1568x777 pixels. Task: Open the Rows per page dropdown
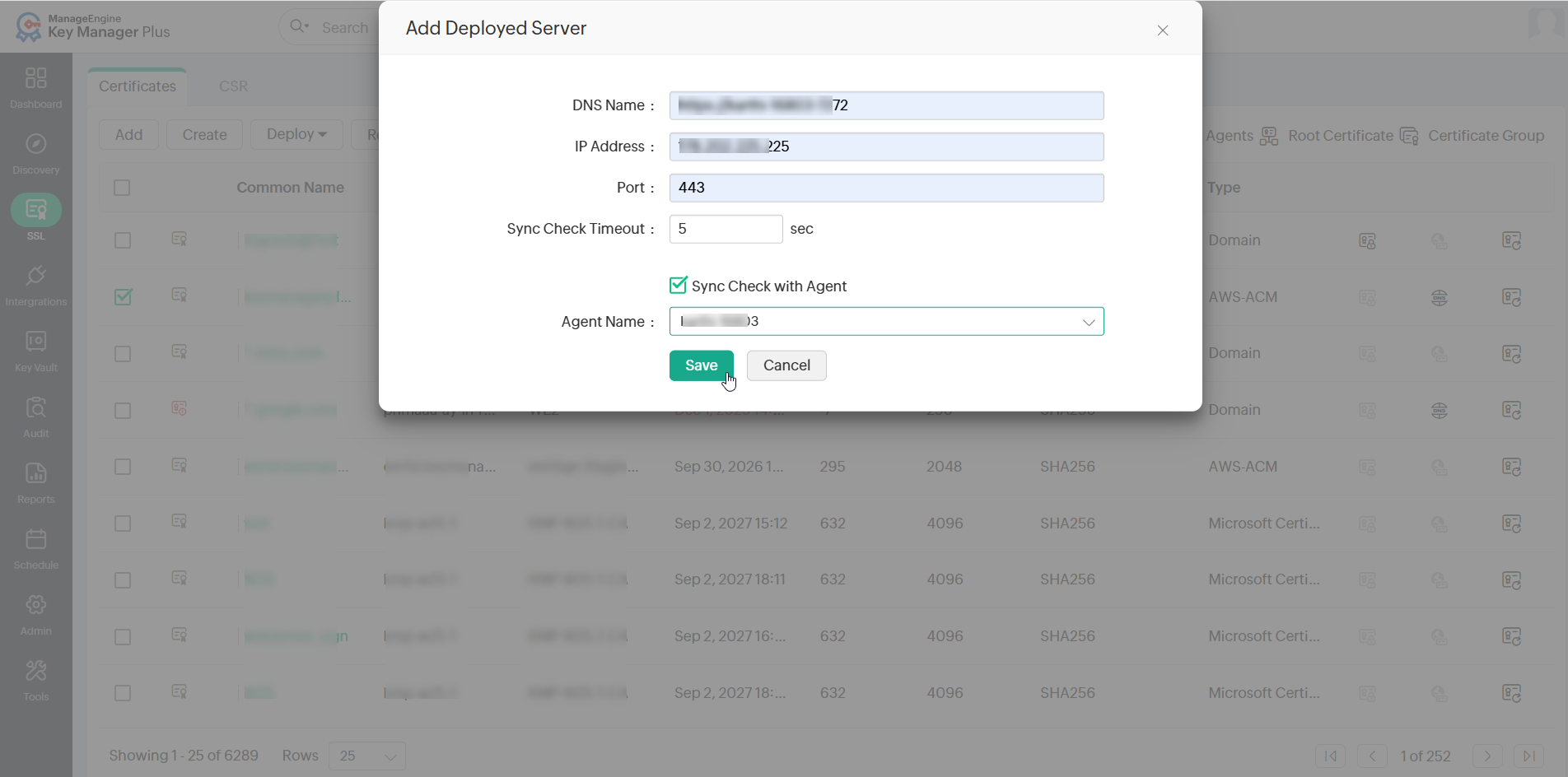tap(367, 756)
